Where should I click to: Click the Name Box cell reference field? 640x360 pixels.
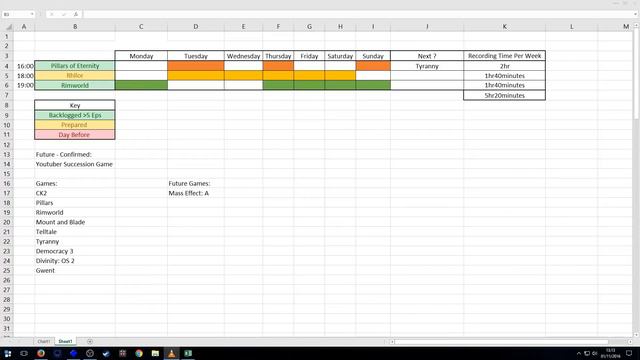[x=16, y=14]
